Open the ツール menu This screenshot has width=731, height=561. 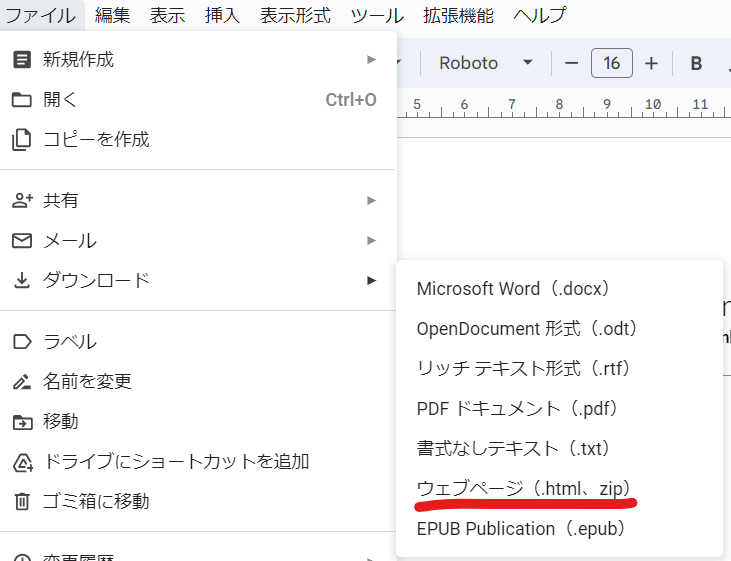click(x=377, y=15)
